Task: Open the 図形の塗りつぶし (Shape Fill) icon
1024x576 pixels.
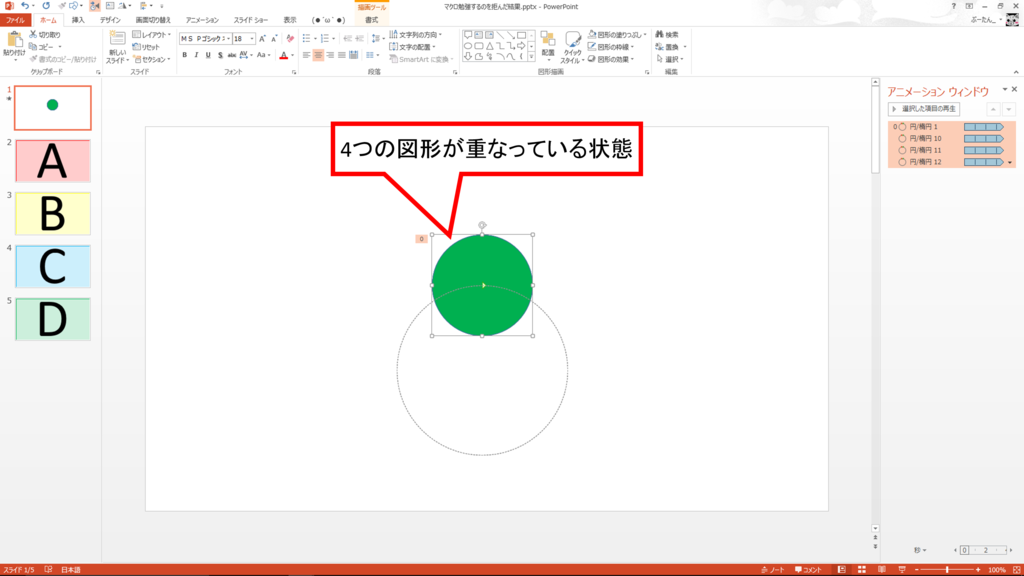Action: (615, 35)
